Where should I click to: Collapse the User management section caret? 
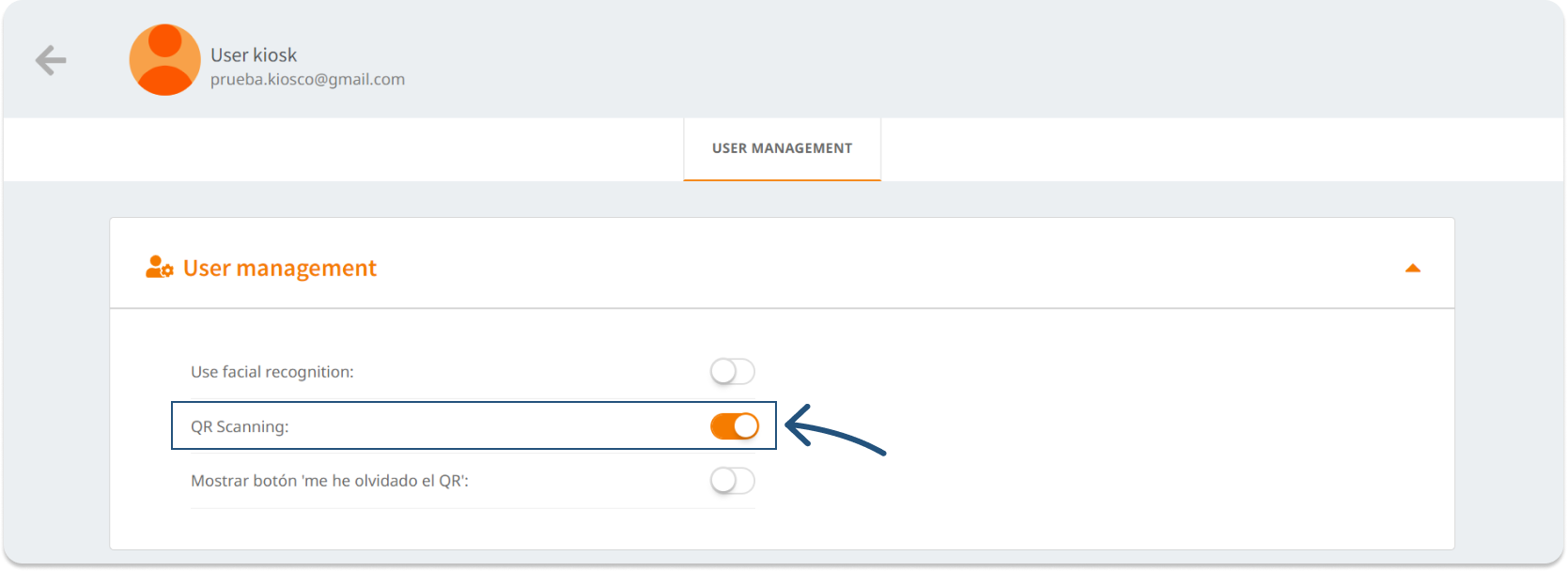click(1412, 269)
